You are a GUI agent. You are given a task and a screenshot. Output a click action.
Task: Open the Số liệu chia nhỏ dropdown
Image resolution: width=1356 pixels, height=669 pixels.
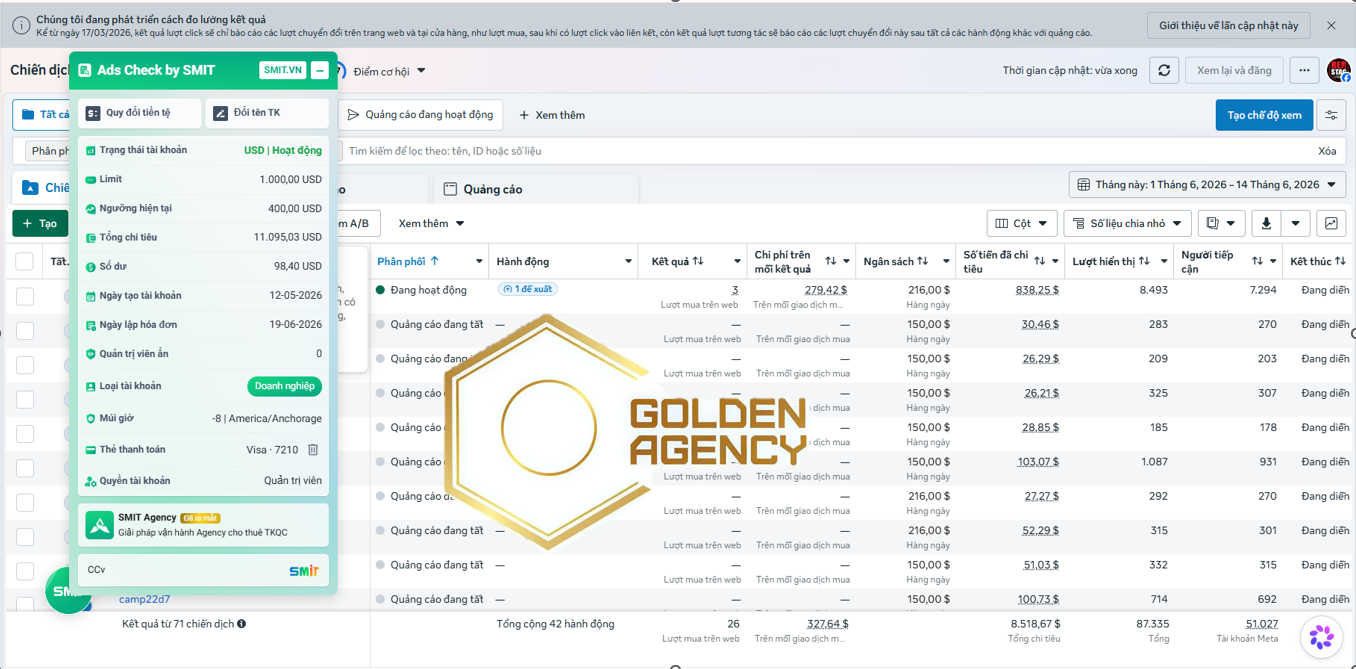pyautogui.click(x=1127, y=223)
